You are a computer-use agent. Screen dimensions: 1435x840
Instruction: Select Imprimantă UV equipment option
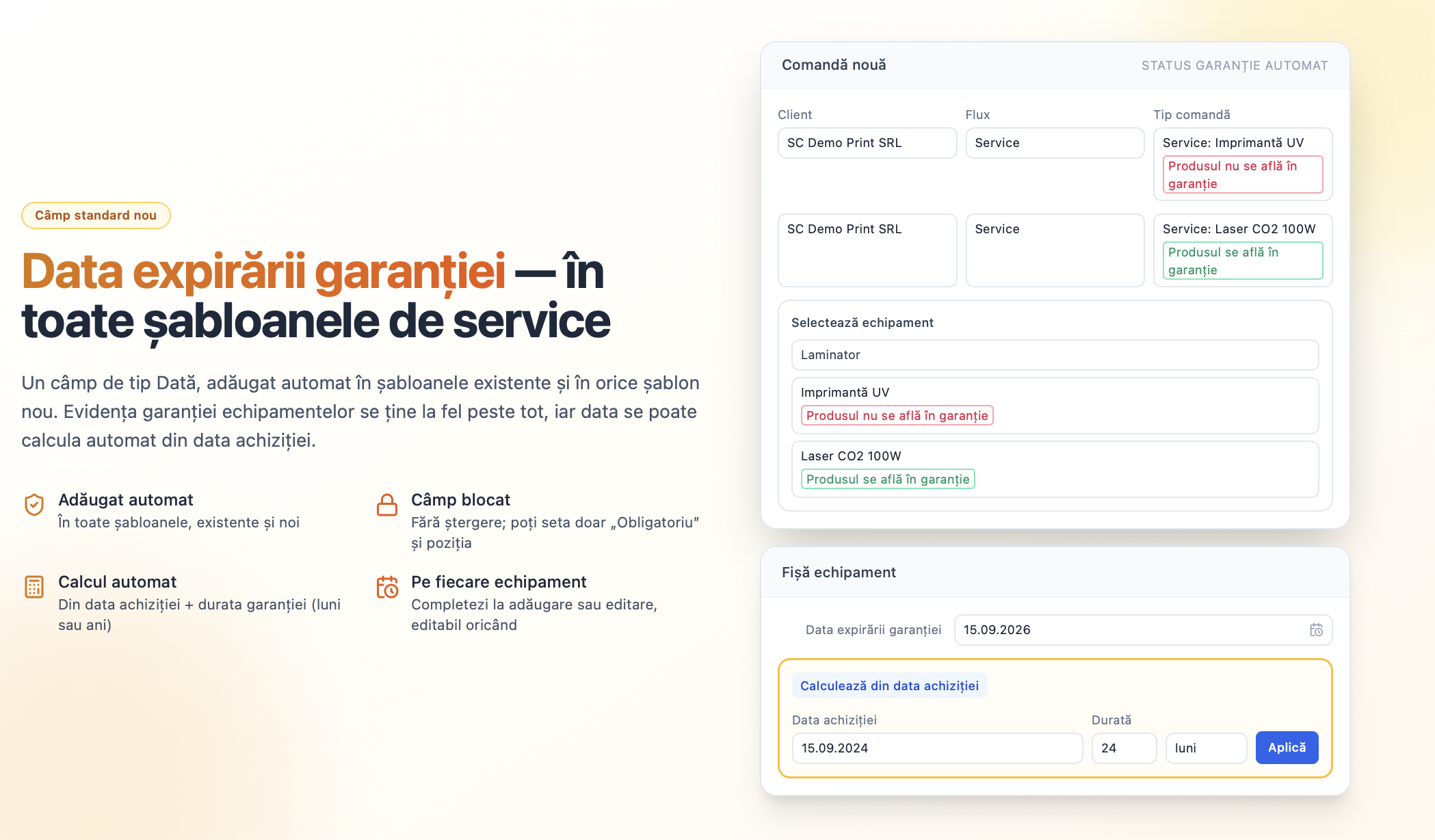[1055, 406]
